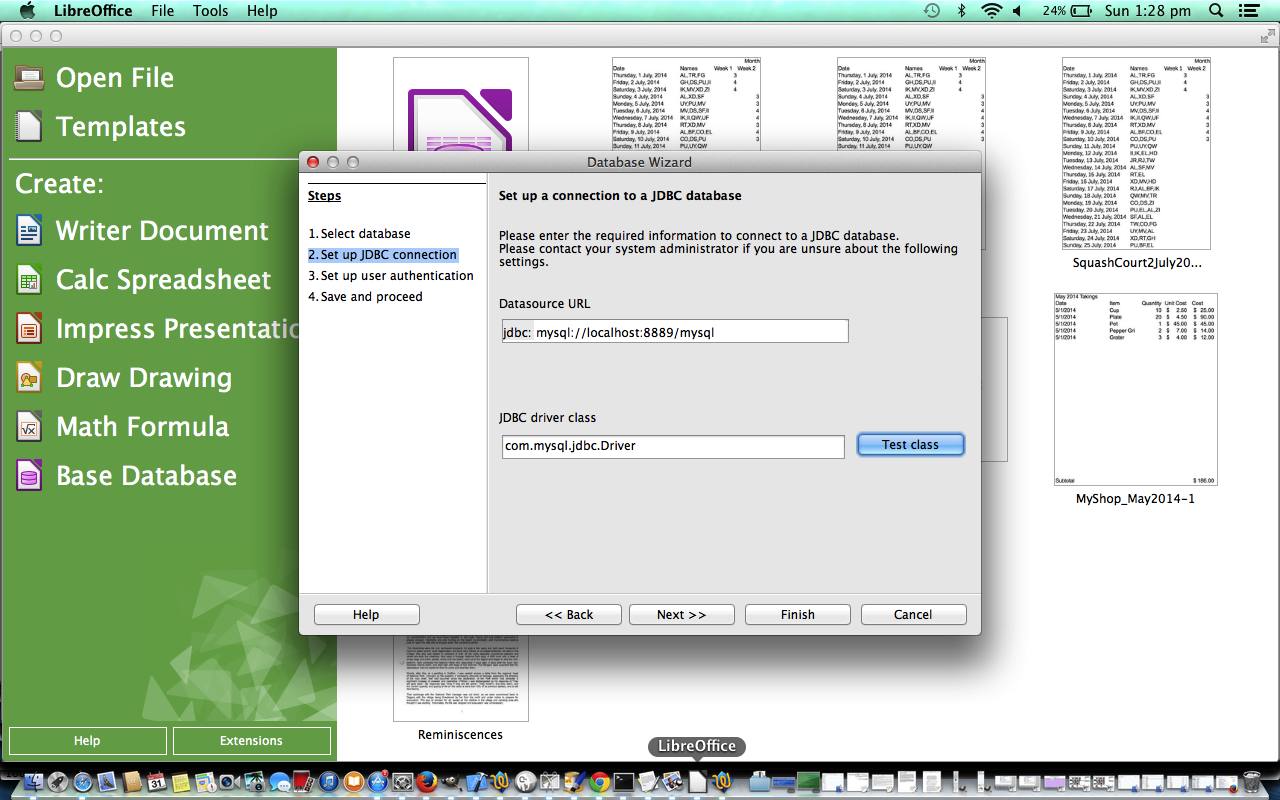Select step 4 Save and proceed

pos(365,297)
